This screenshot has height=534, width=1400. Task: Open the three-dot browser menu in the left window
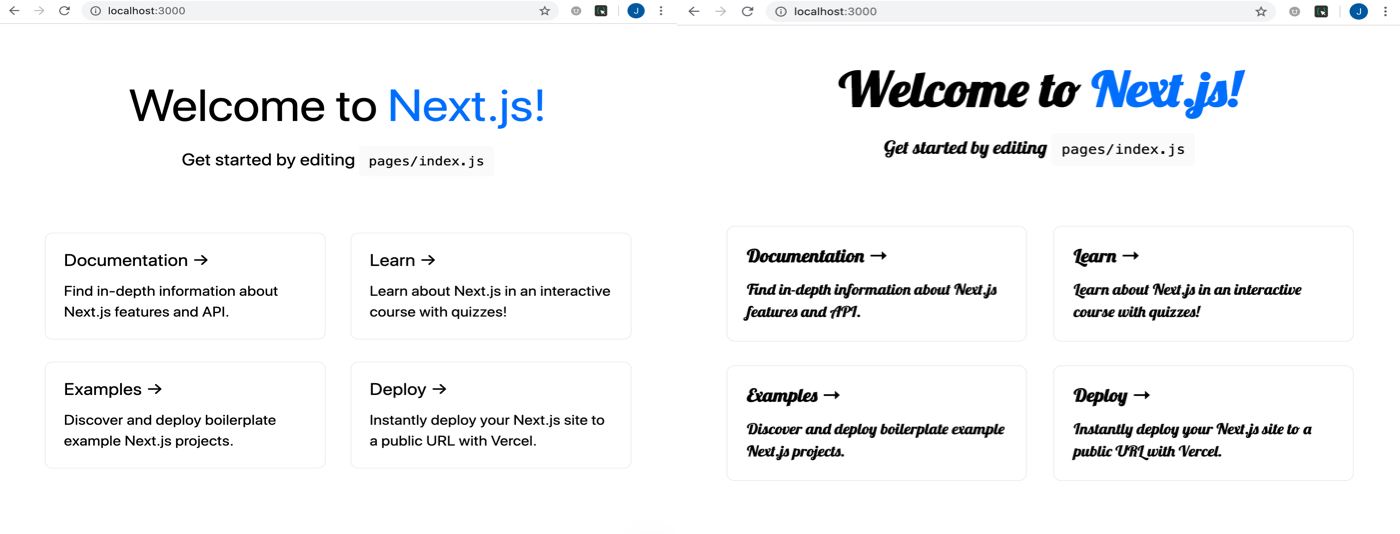(661, 11)
